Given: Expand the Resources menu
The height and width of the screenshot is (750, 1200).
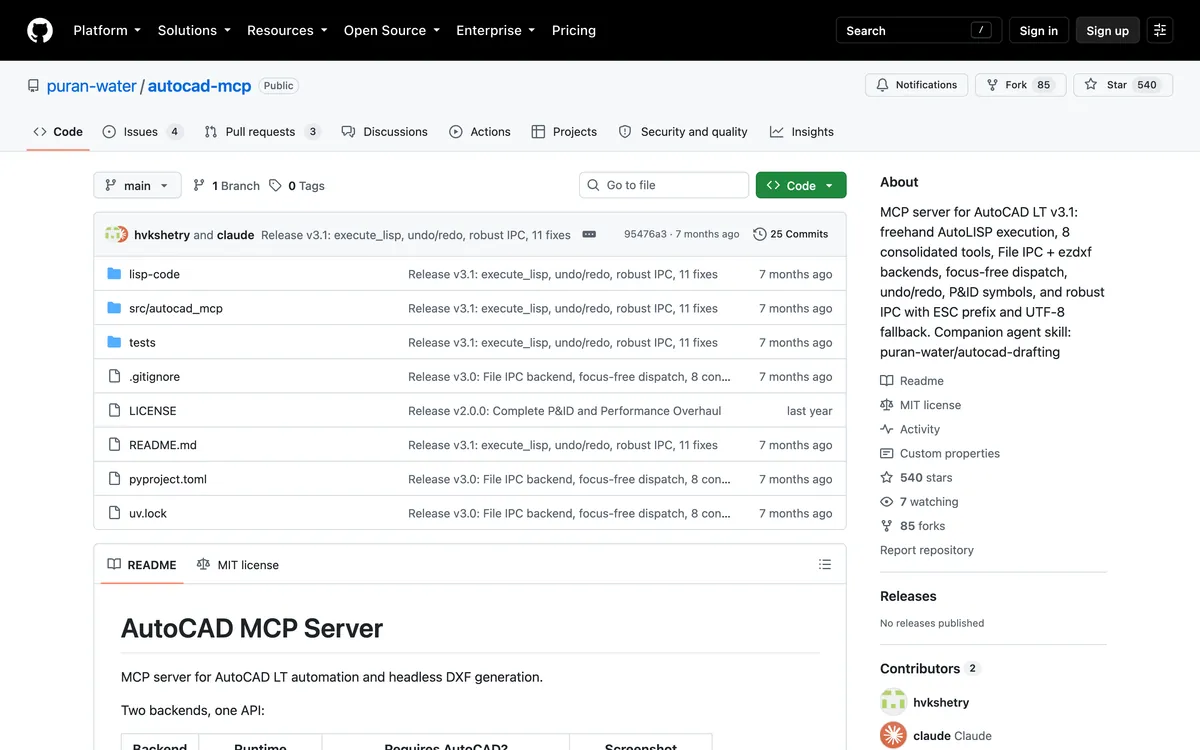Looking at the screenshot, I should [287, 30].
